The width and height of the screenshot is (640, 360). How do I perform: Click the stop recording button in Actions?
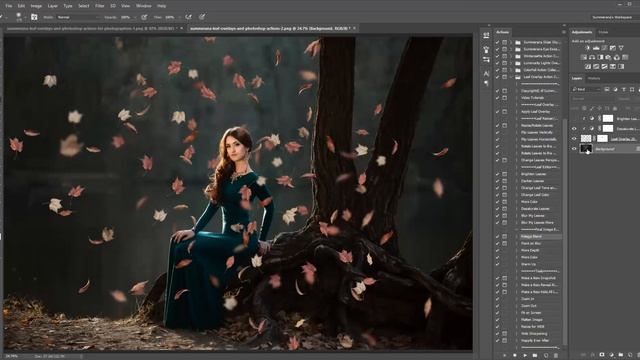tap(505, 356)
